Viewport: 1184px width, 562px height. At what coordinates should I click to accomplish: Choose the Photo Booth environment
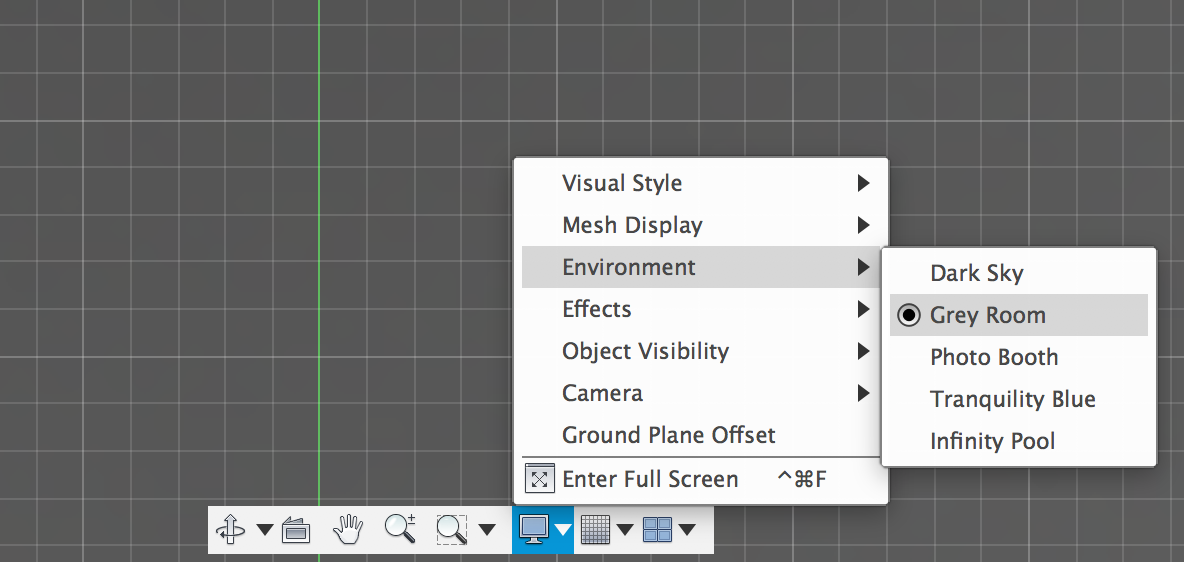pos(993,357)
